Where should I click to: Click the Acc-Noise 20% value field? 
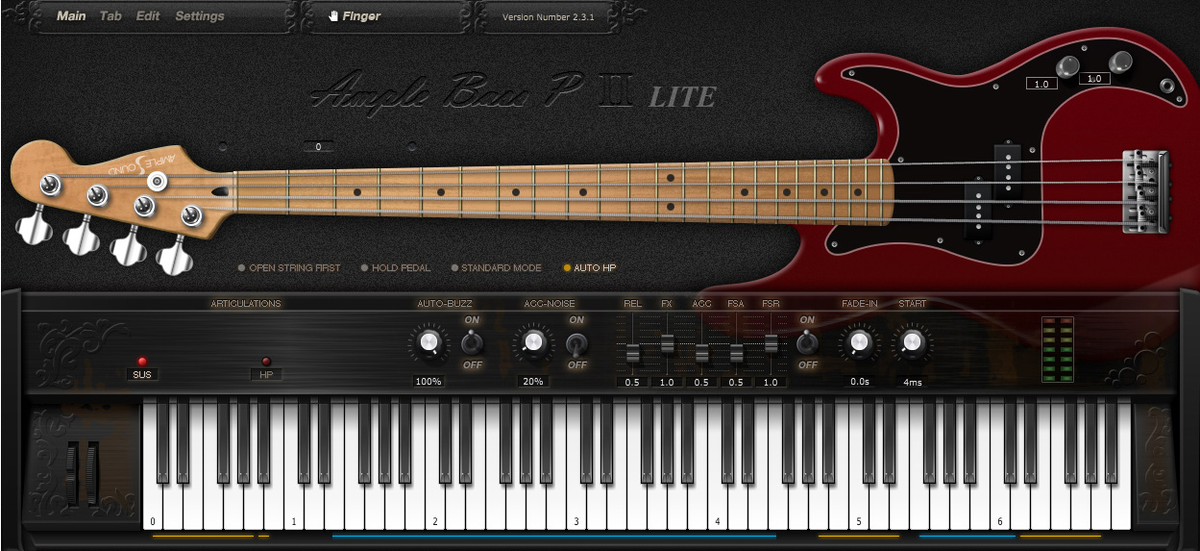point(532,382)
